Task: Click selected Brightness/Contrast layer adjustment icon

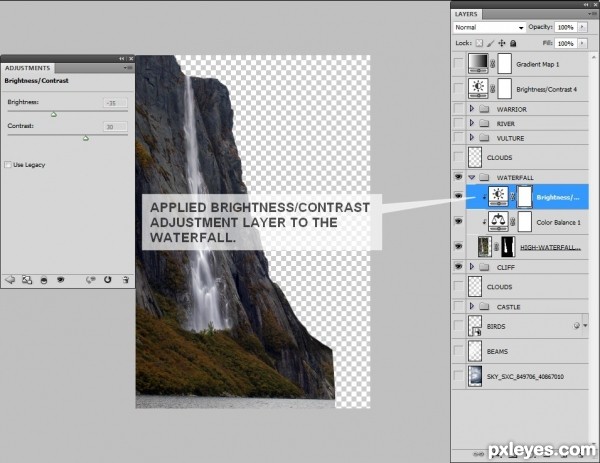Action: tap(498, 197)
